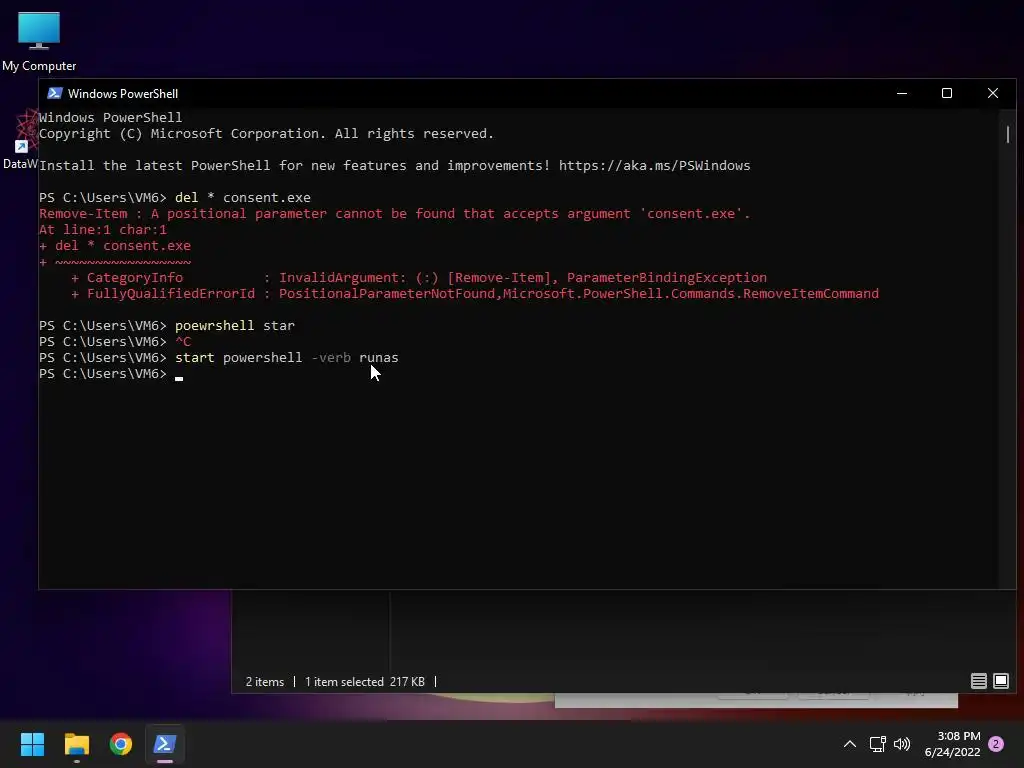Click the 'start powershell -verb runas' command line
This screenshot has height=768, width=1024.
click(x=287, y=358)
